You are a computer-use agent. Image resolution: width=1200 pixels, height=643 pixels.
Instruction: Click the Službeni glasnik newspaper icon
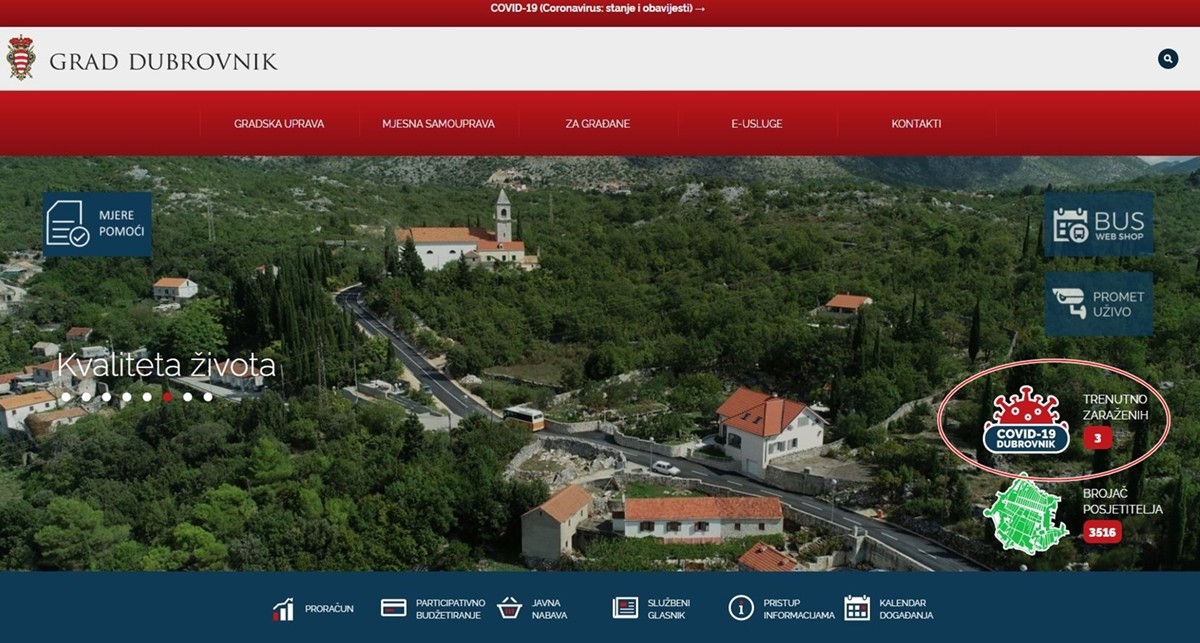(x=625, y=608)
